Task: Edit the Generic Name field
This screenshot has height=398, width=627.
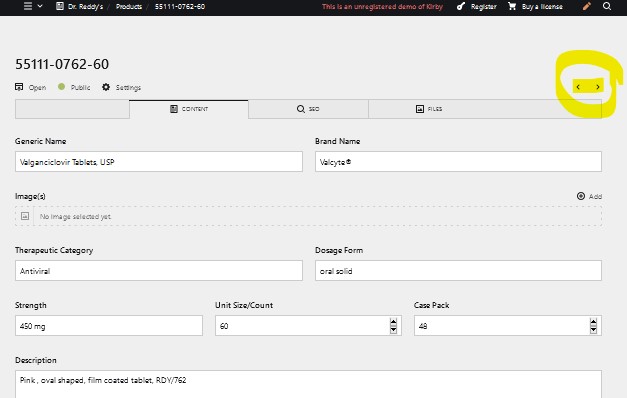Action: [x=159, y=162]
